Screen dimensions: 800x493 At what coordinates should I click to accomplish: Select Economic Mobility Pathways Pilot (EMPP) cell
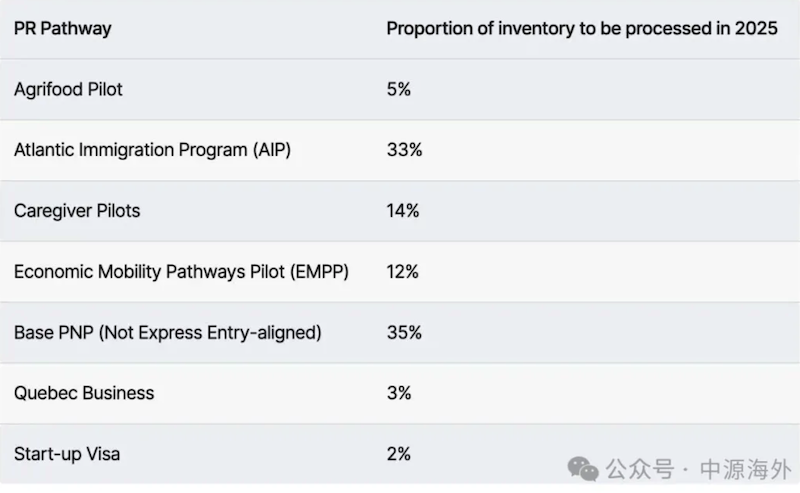pos(181,272)
